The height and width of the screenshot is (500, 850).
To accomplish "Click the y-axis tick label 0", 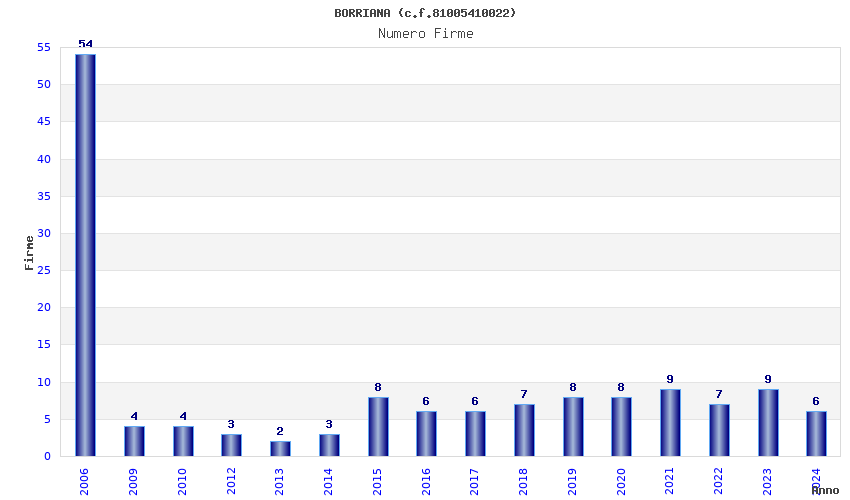I will point(48,457).
